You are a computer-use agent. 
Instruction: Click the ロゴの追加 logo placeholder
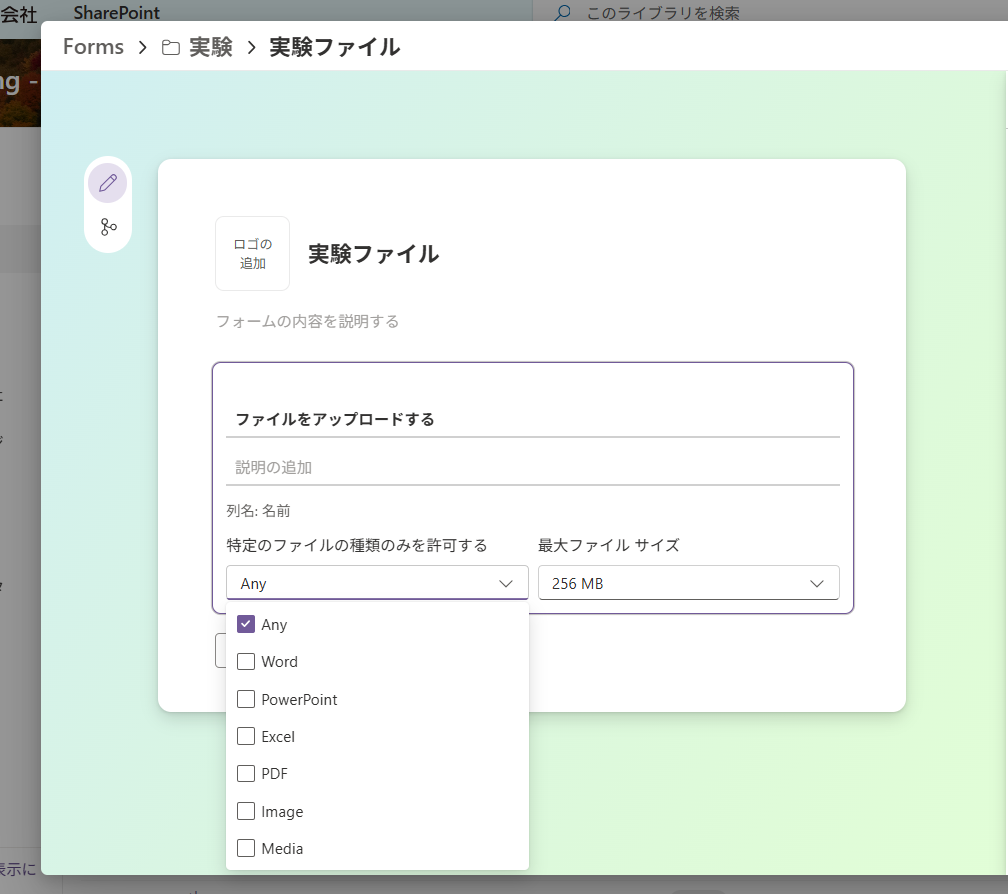(252, 254)
